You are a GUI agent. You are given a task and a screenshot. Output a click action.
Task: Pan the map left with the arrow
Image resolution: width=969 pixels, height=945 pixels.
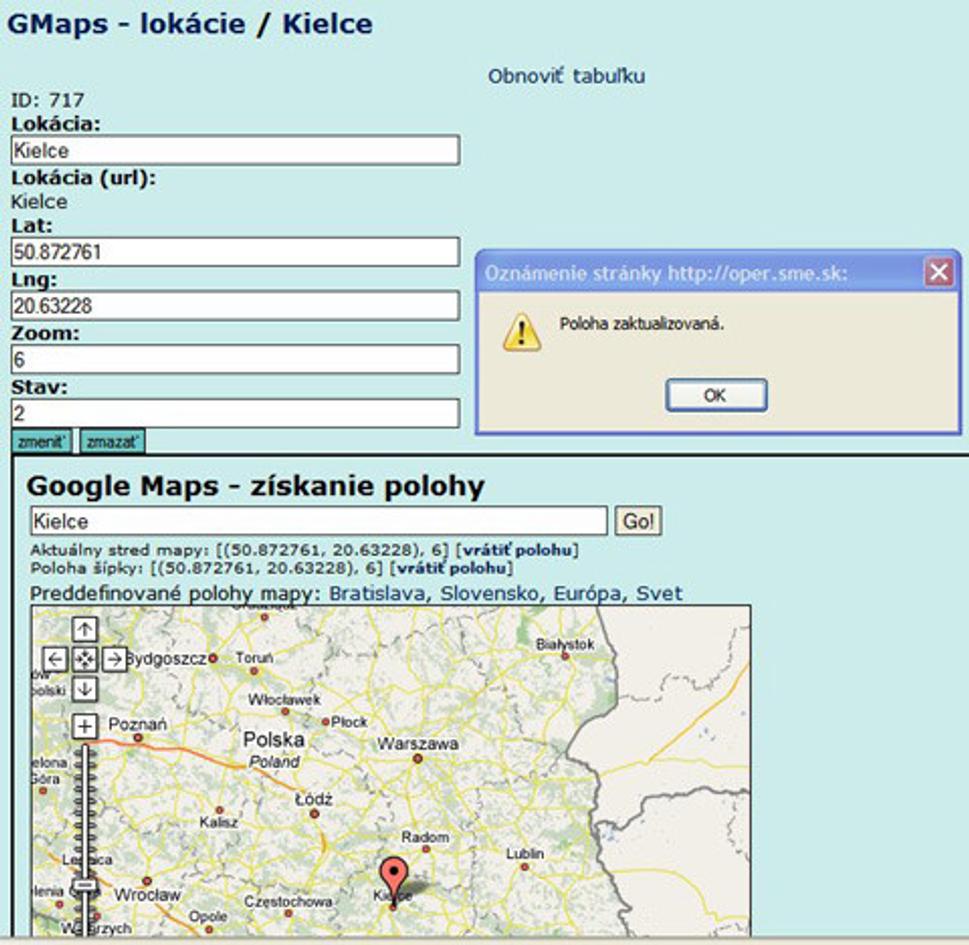(54, 659)
